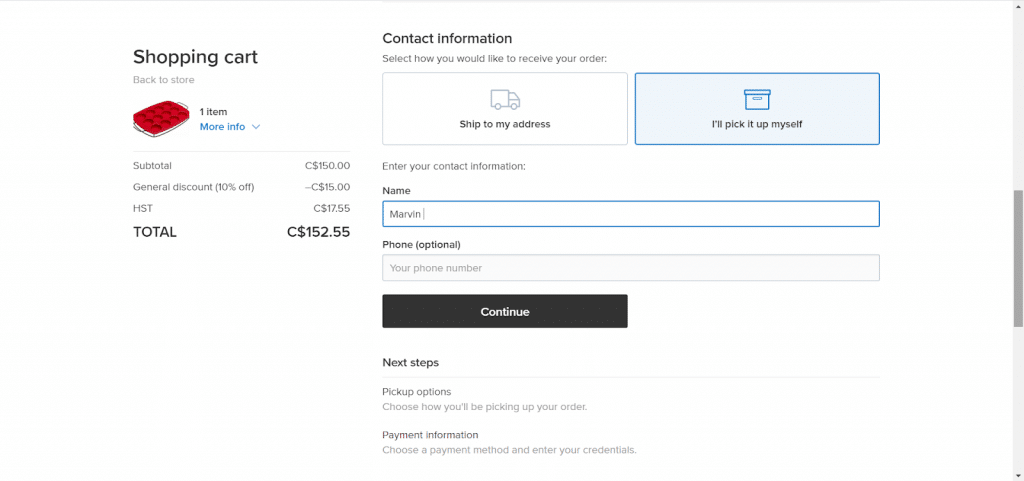Click the red baking tray product thumbnail
The image size is (1024, 481).
[x=161, y=118]
